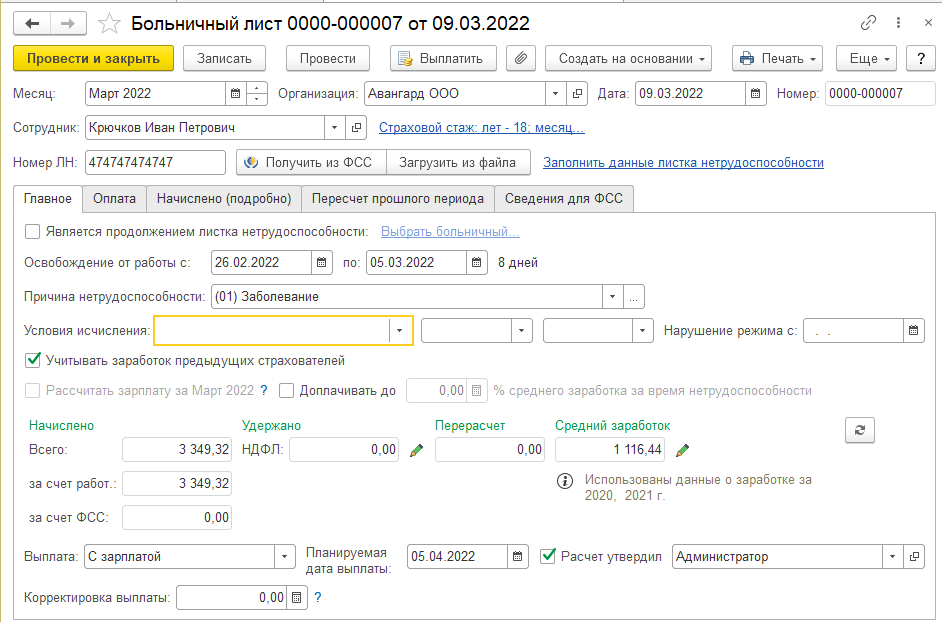The height and width of the screenshot is (622, 942).
Task: Open ellipsis selector for Причина нетрудоспособности
Action: [634, 297]
